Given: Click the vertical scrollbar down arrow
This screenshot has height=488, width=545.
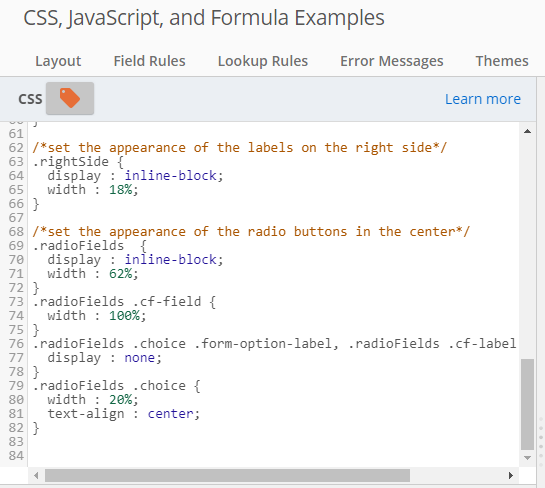Looking at the screenshot, I should click(527, 458).
